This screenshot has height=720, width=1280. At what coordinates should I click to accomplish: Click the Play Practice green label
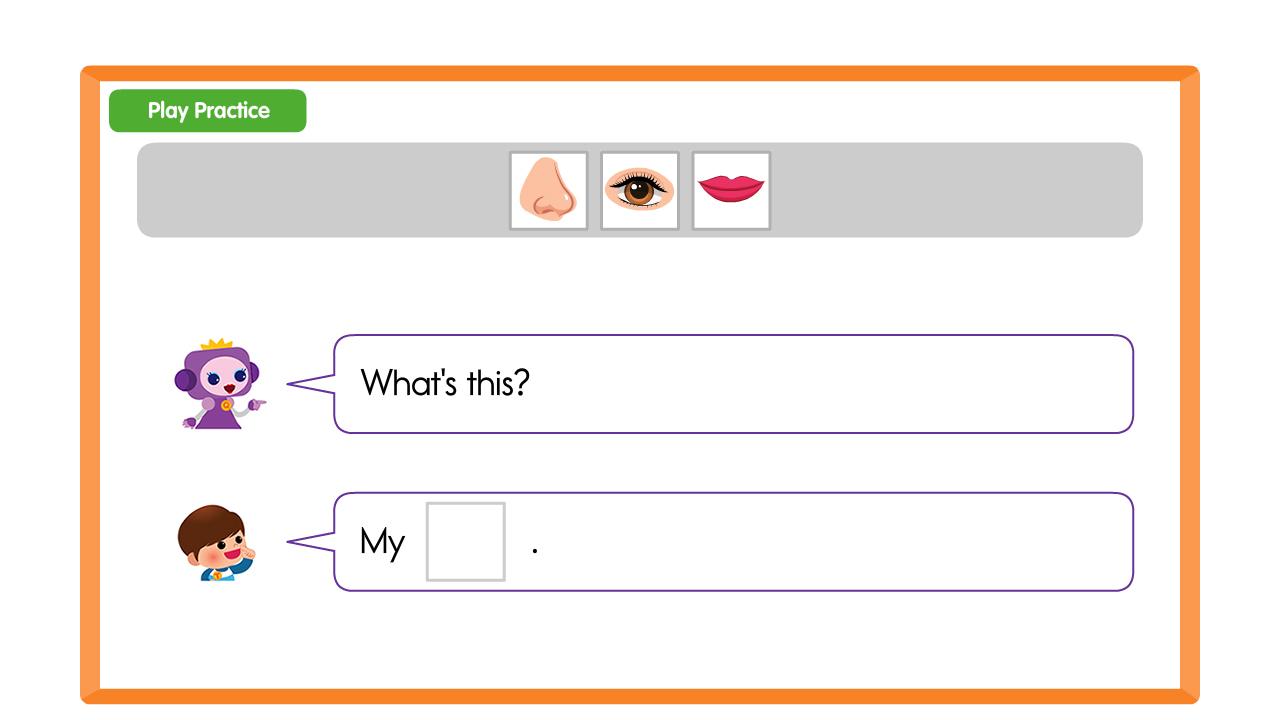click(208, 110)
